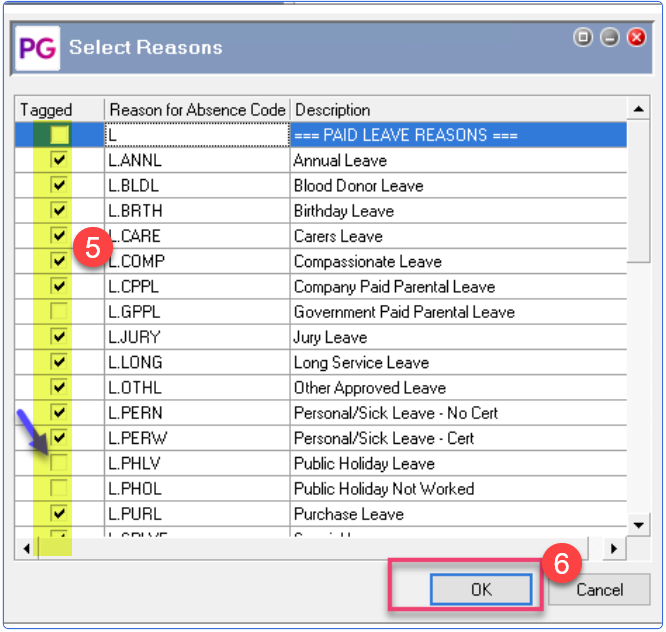Viewport: 666px width, 632px height.
Task: Toggle the L.PURL Purchase Leave checkbox
Action: pyautogui.click(x=59, y=514)
